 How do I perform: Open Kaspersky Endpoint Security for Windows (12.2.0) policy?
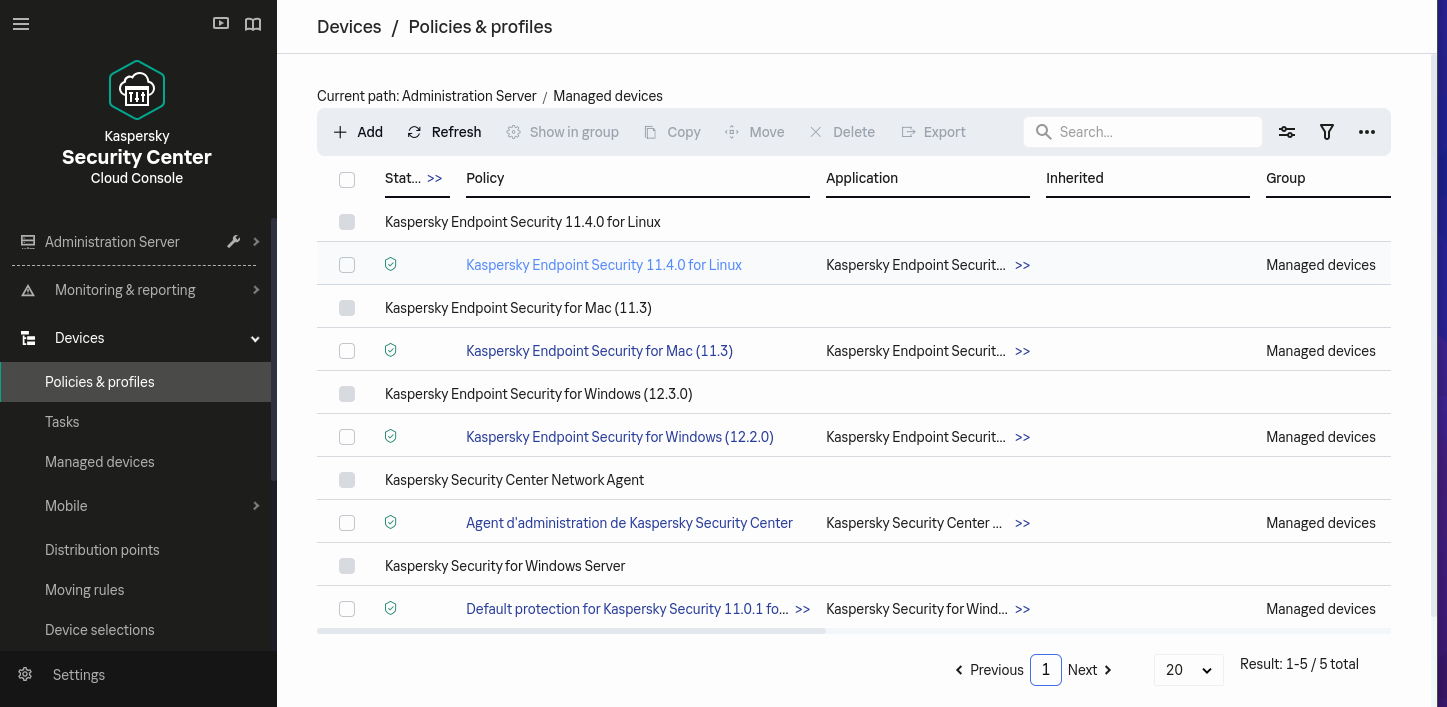[619, 437]
